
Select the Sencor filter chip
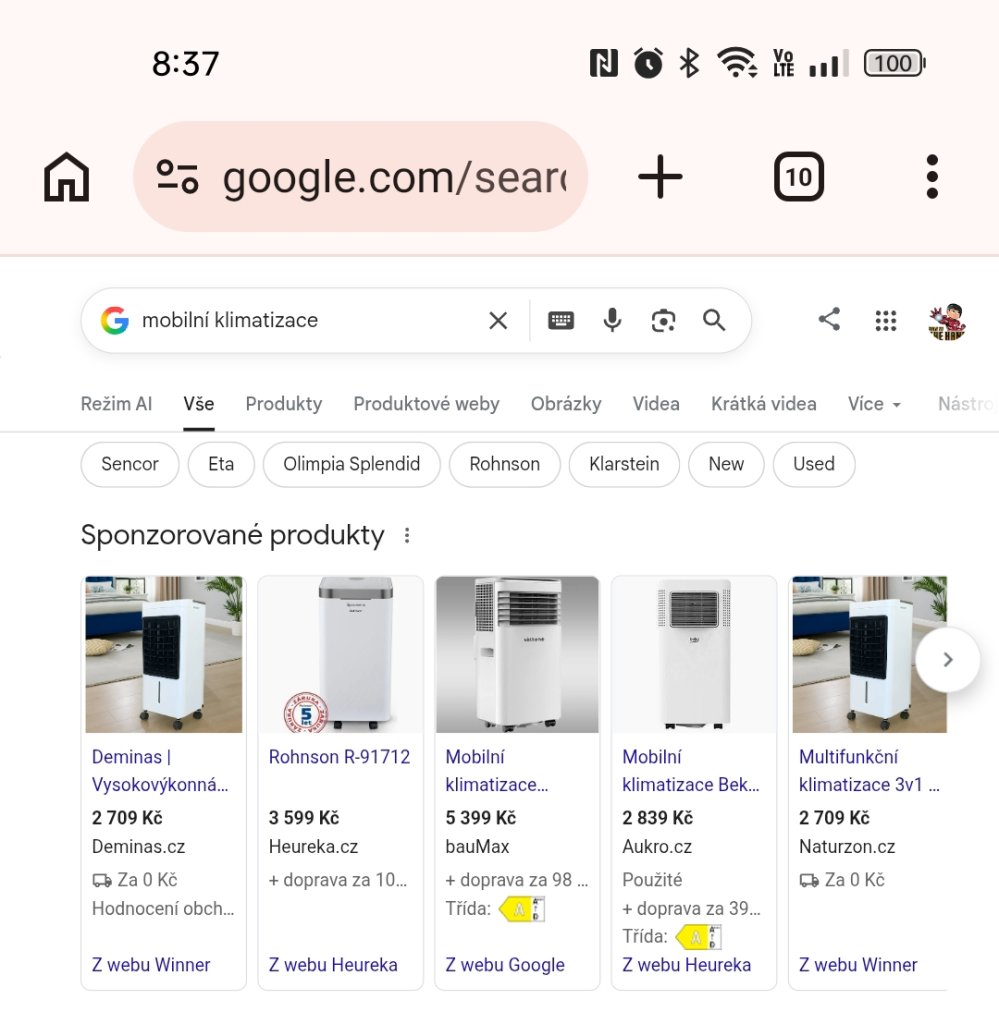coord(129,464)
